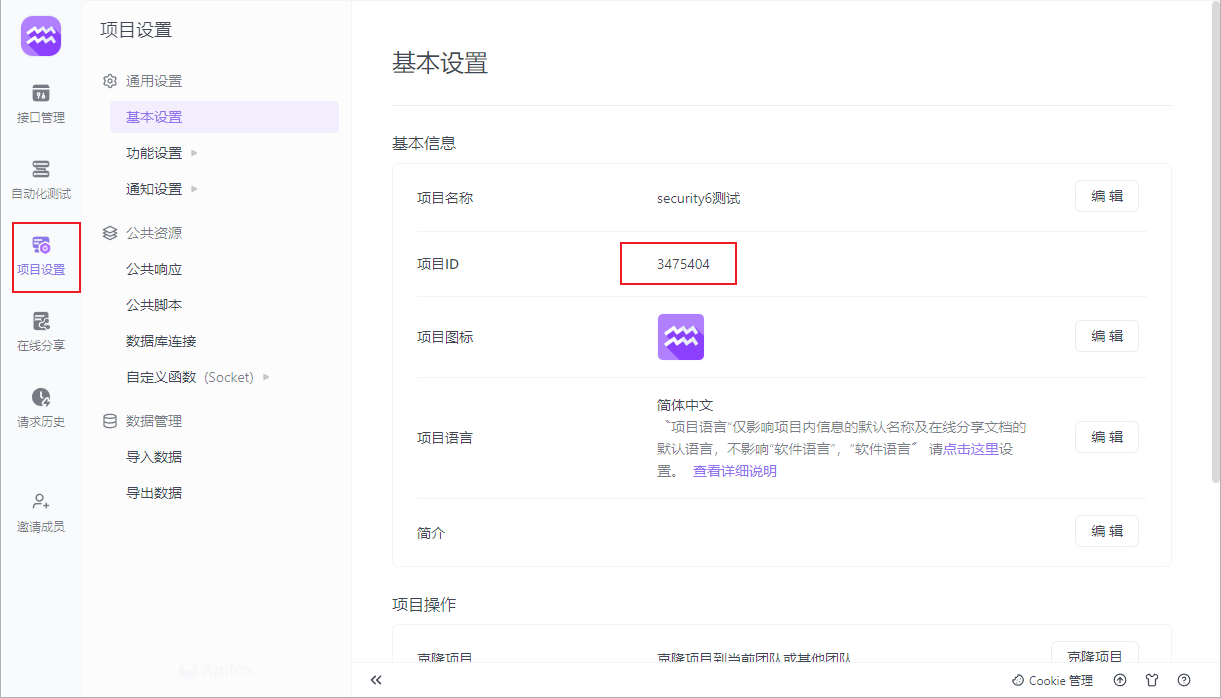Click the 数据管理 group label
This screenshot has width=1221, height=698.
154,421
